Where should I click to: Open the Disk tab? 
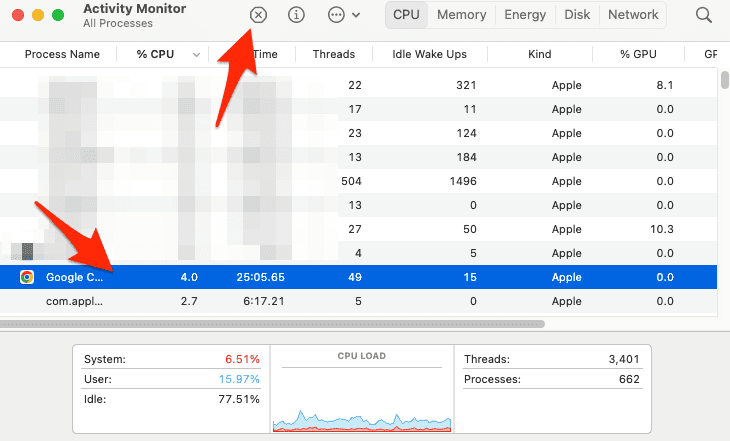coord(577,15)
